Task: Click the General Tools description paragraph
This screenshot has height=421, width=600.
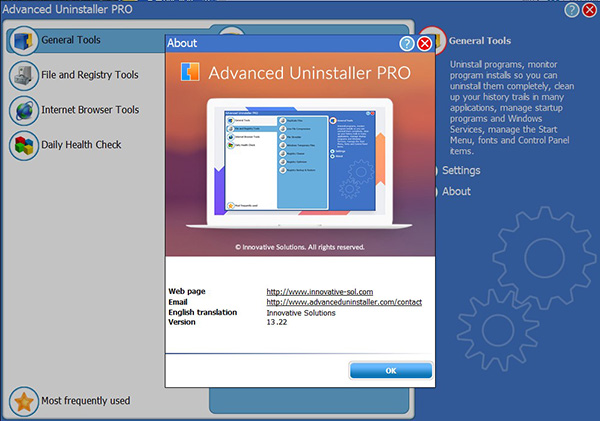Action: coord(512,108)
